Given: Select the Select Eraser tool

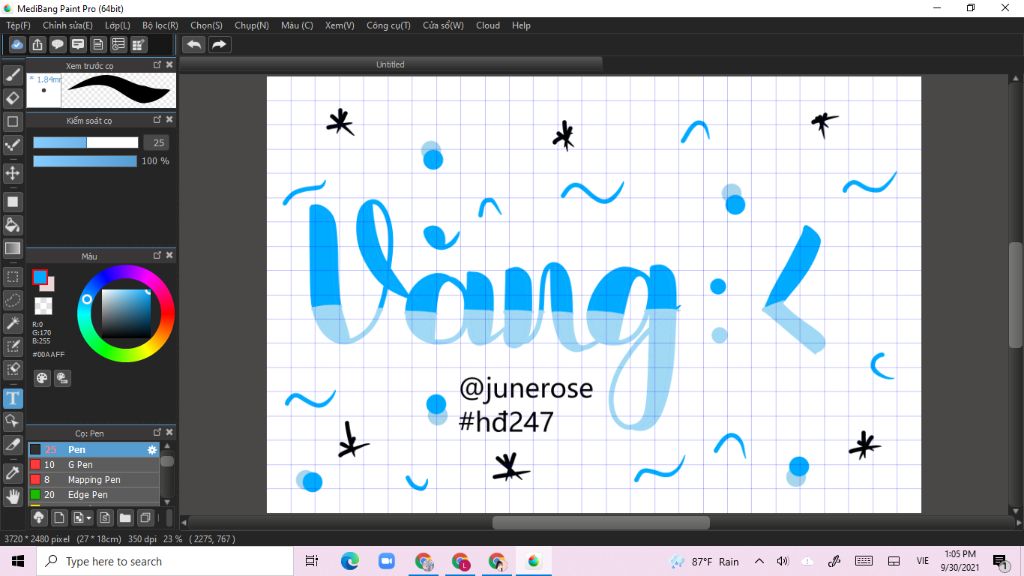Looking at the screenshot, I should point(12,370).
